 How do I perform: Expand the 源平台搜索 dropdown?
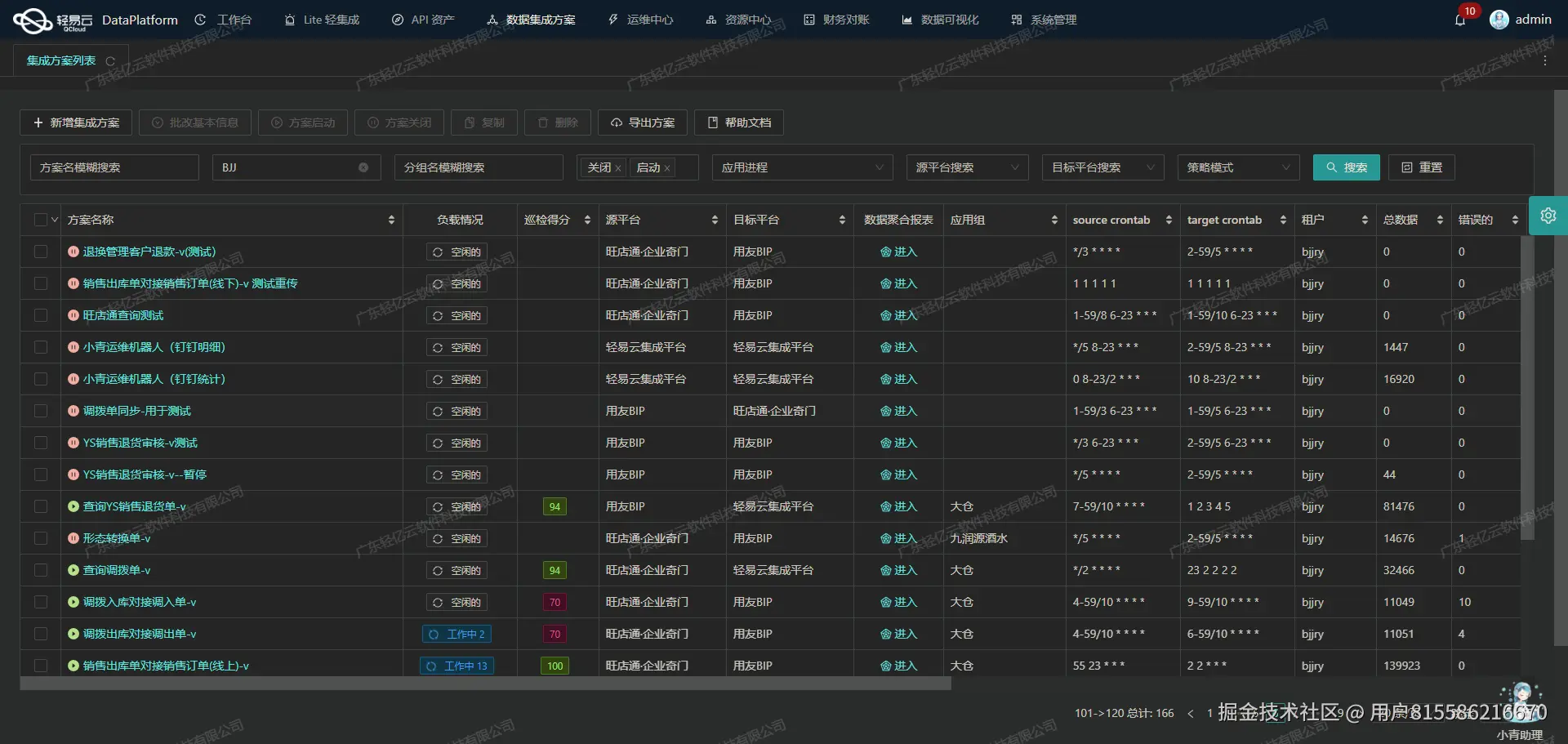[967, 167]
